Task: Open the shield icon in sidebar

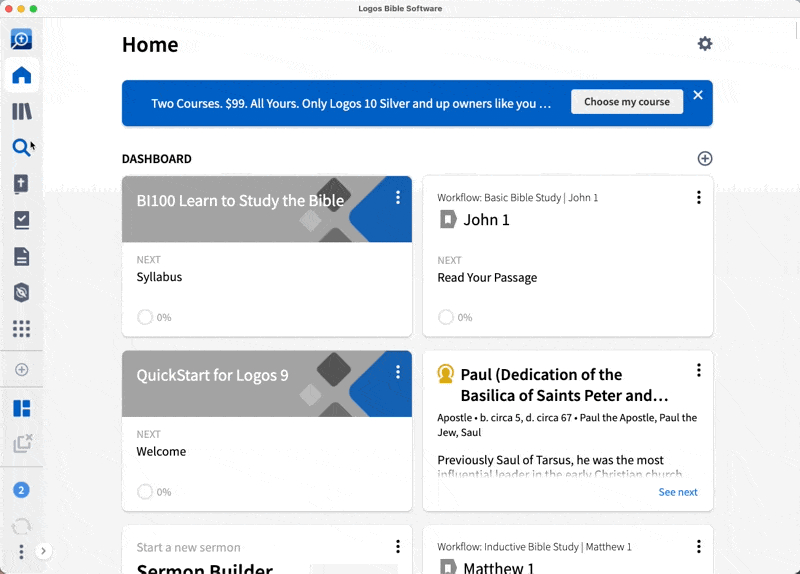Action: pyautogui.click(x=21, y=293)
